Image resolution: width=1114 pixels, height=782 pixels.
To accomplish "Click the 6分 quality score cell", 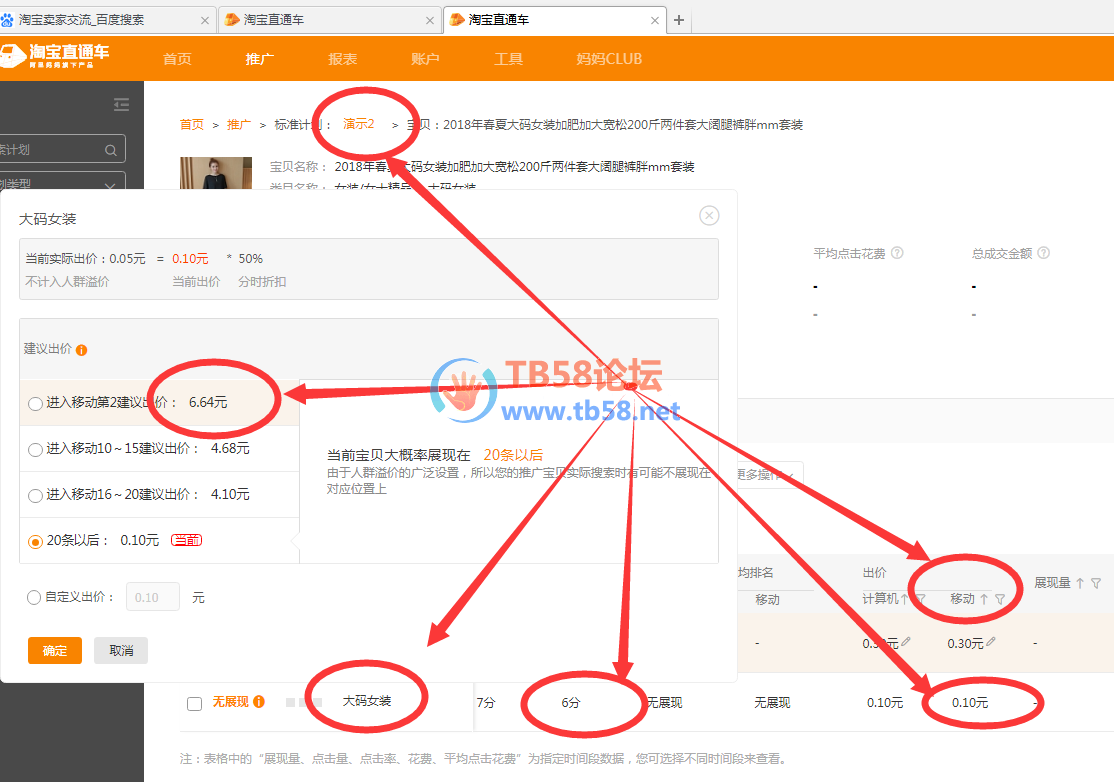I will [570, 702].
